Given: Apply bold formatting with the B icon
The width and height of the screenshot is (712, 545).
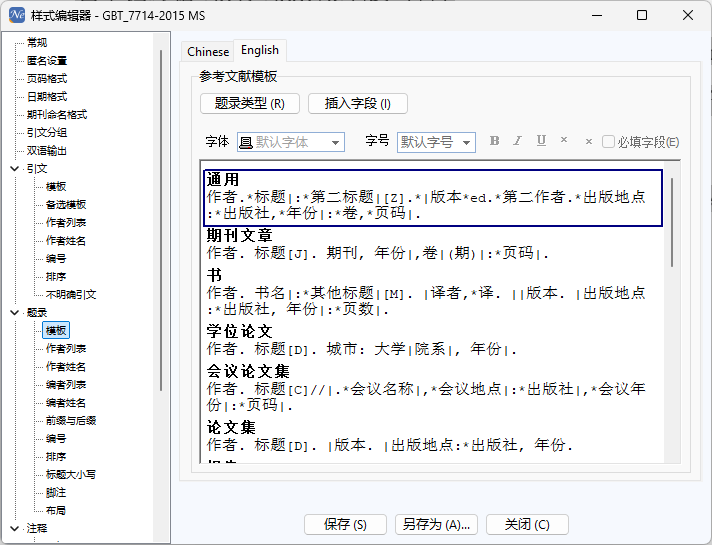Looking at the screenshot, I should tap(494, 141).
